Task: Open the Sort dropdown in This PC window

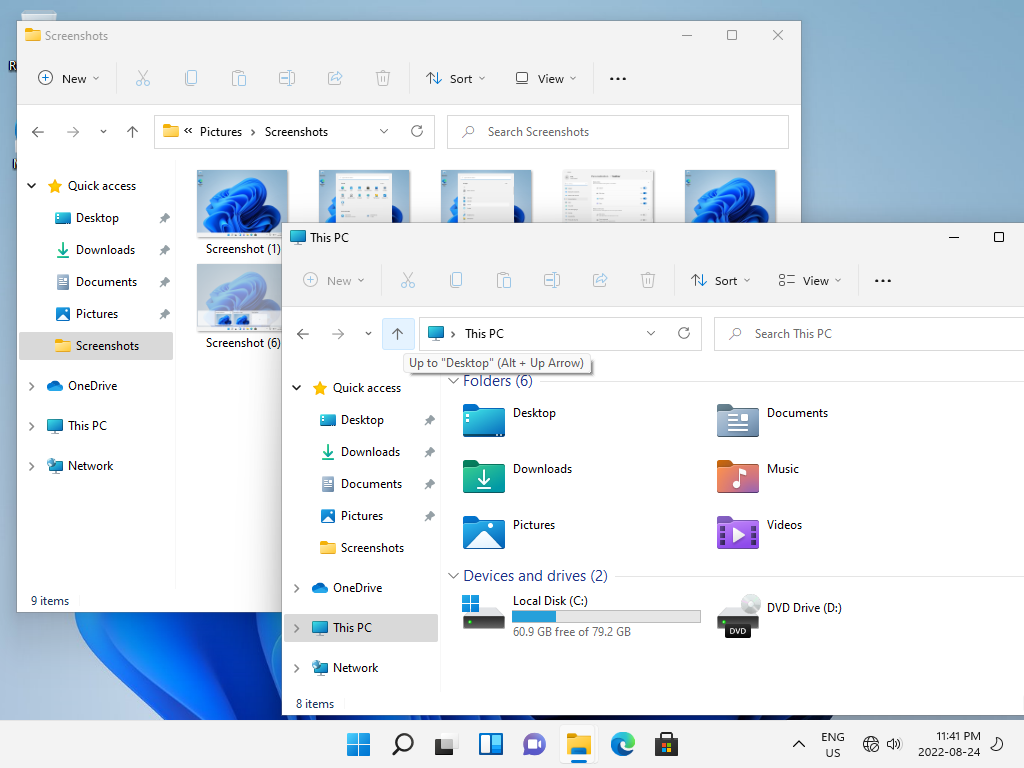Action: 720,280
